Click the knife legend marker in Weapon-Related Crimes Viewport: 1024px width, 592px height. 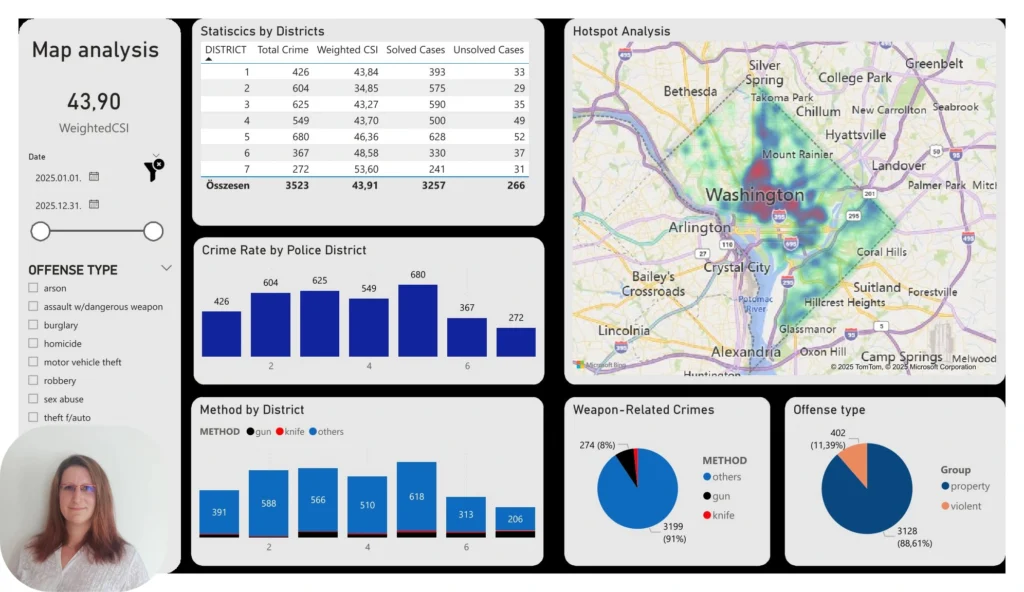tap(708, 513)
